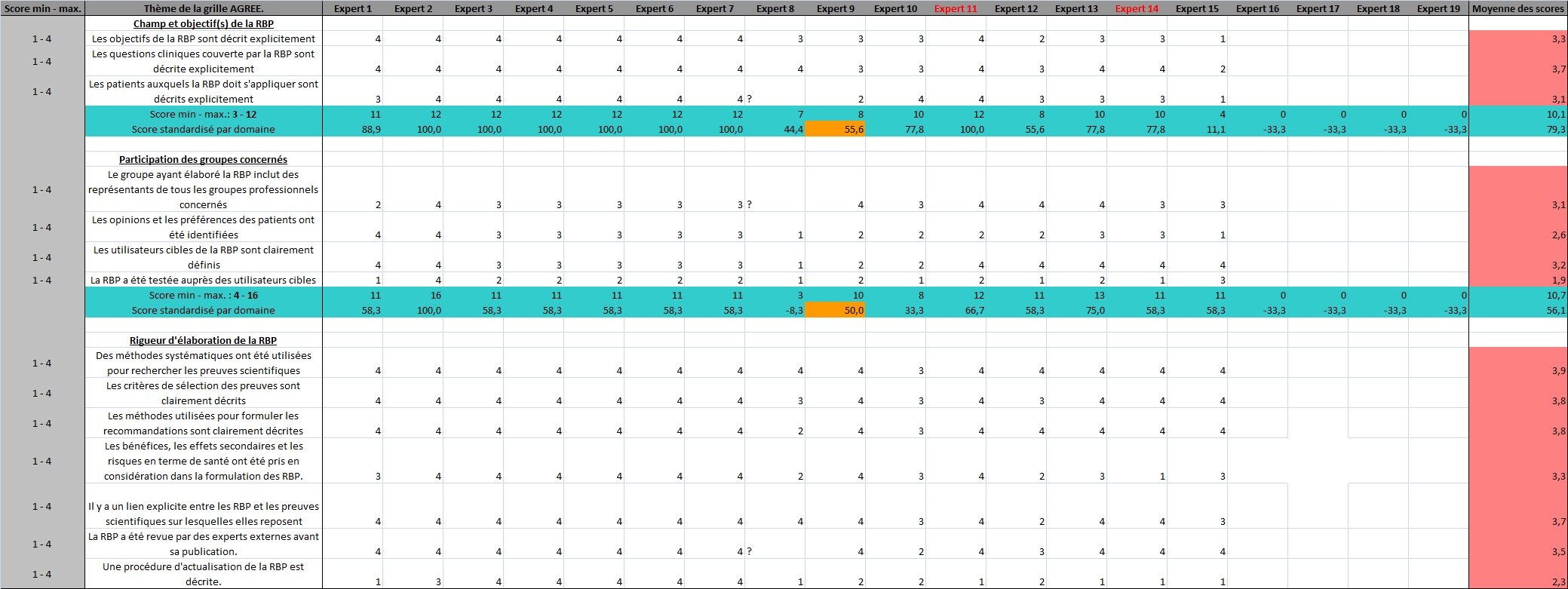
Task: Select the Expert 19 column header
Action: pyautogui.click(x=1438, y=8)
